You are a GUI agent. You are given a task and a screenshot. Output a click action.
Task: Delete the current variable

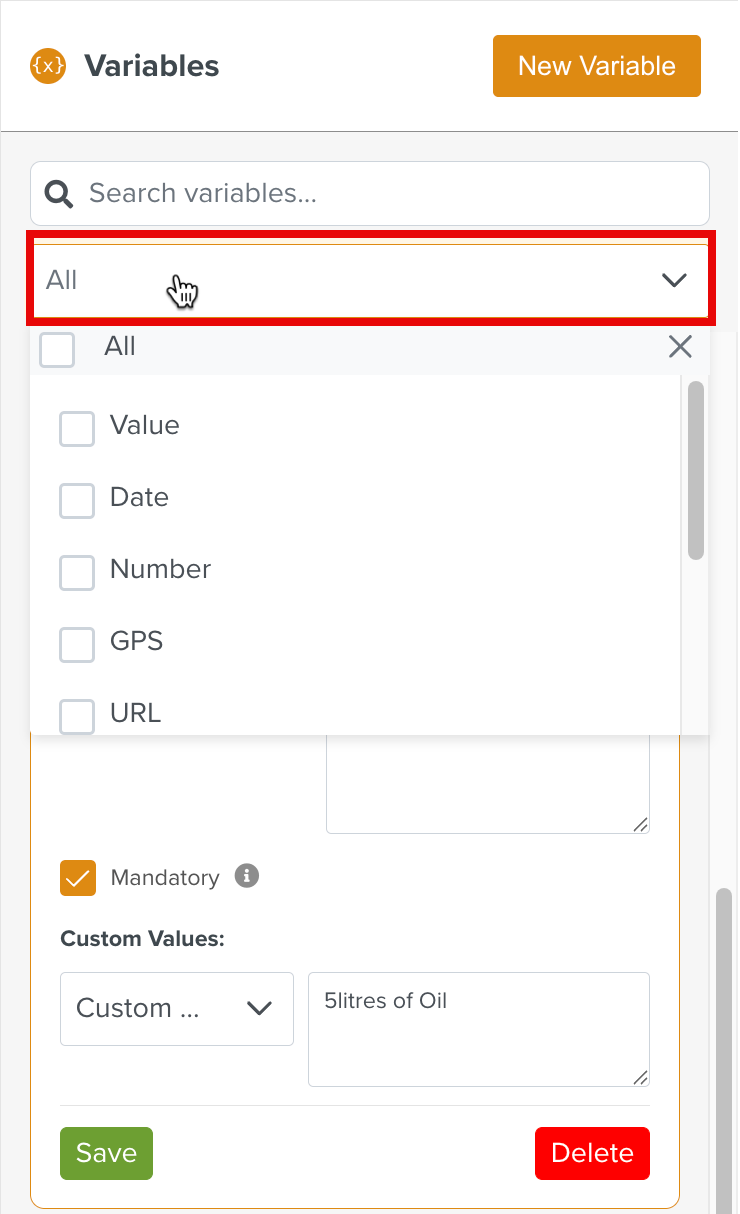click(592, 1153)
